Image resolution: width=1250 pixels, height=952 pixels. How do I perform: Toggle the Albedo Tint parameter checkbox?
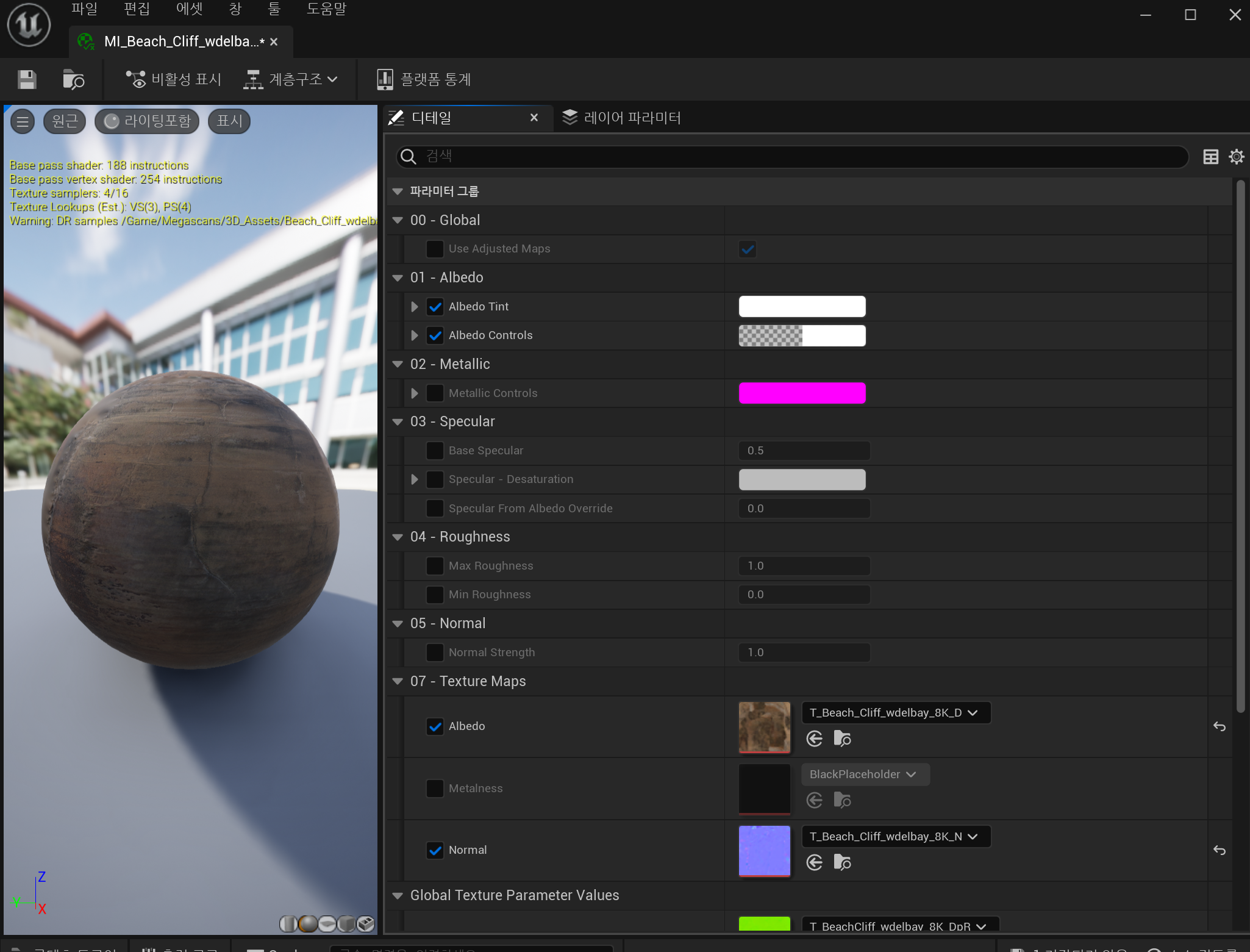(x=435, y=307)
